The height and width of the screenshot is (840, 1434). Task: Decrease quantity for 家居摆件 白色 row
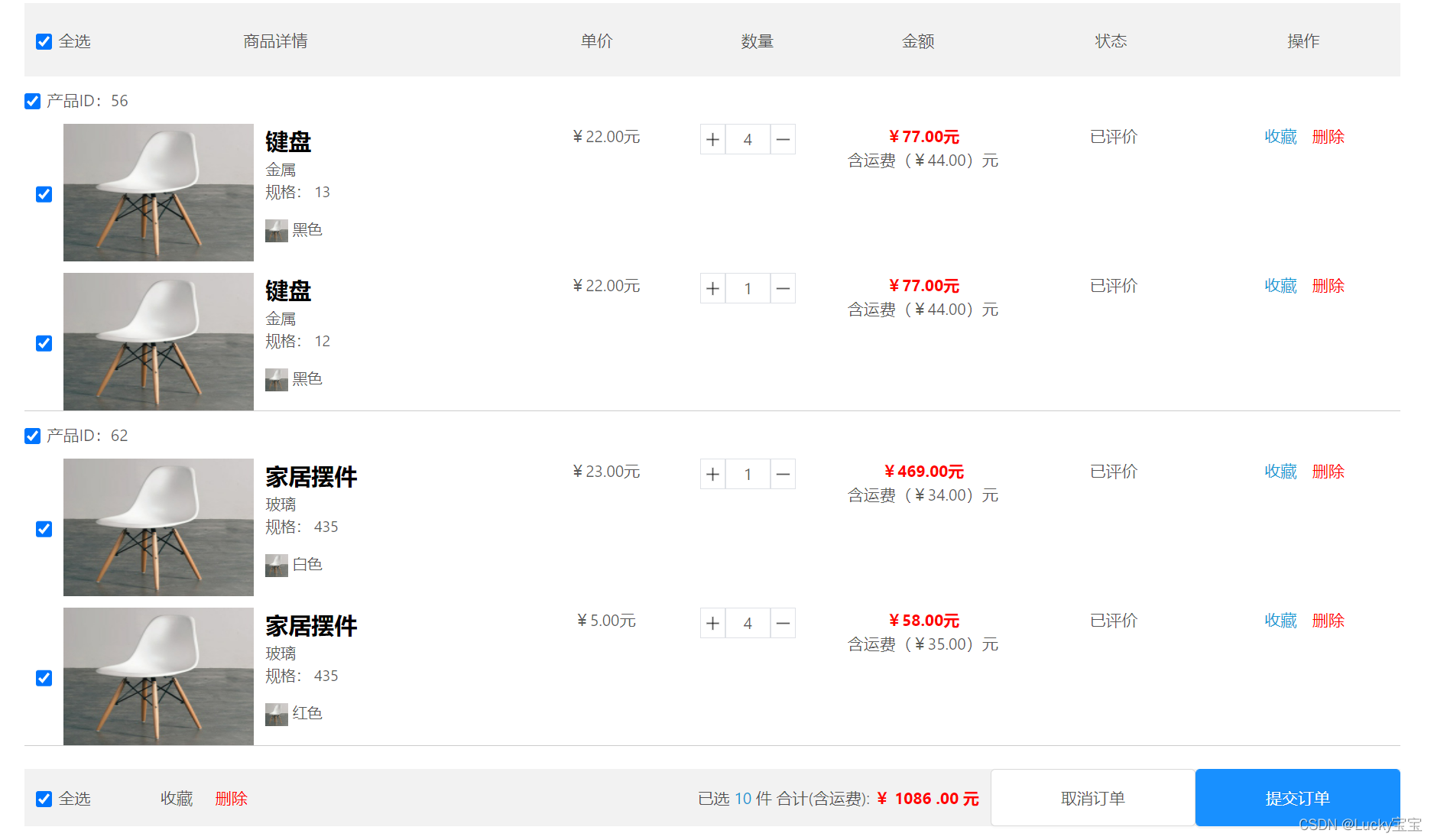pyautogui.click(x=783, y=474)
